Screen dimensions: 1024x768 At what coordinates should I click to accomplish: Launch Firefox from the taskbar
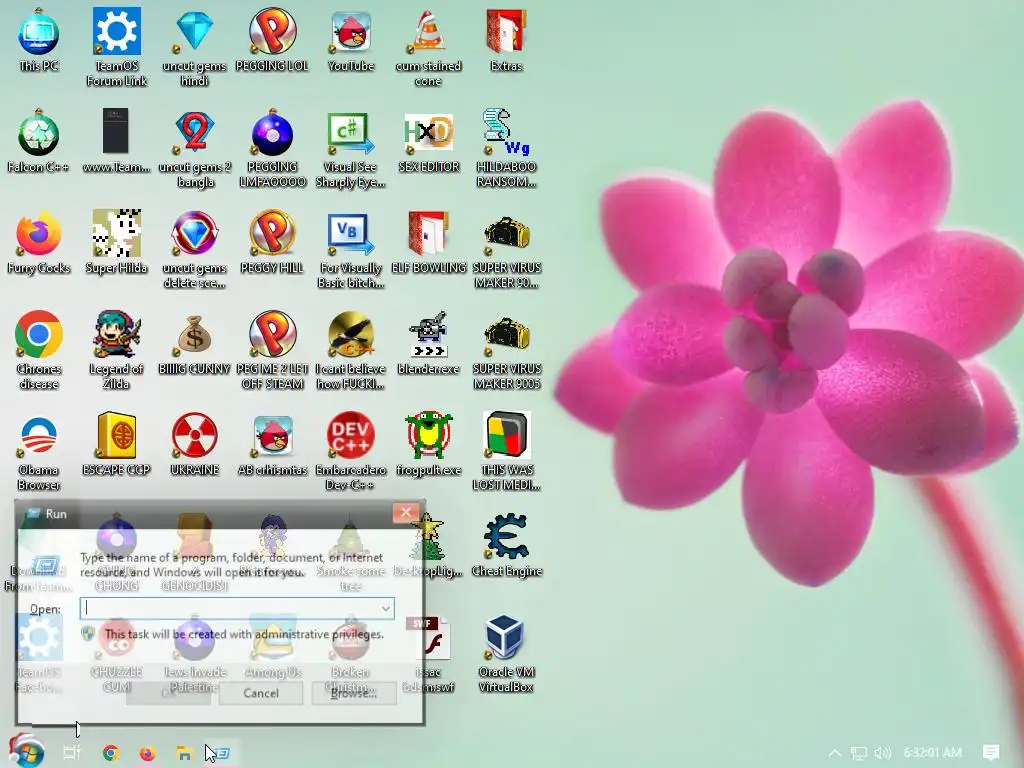[x=148, y=753]
